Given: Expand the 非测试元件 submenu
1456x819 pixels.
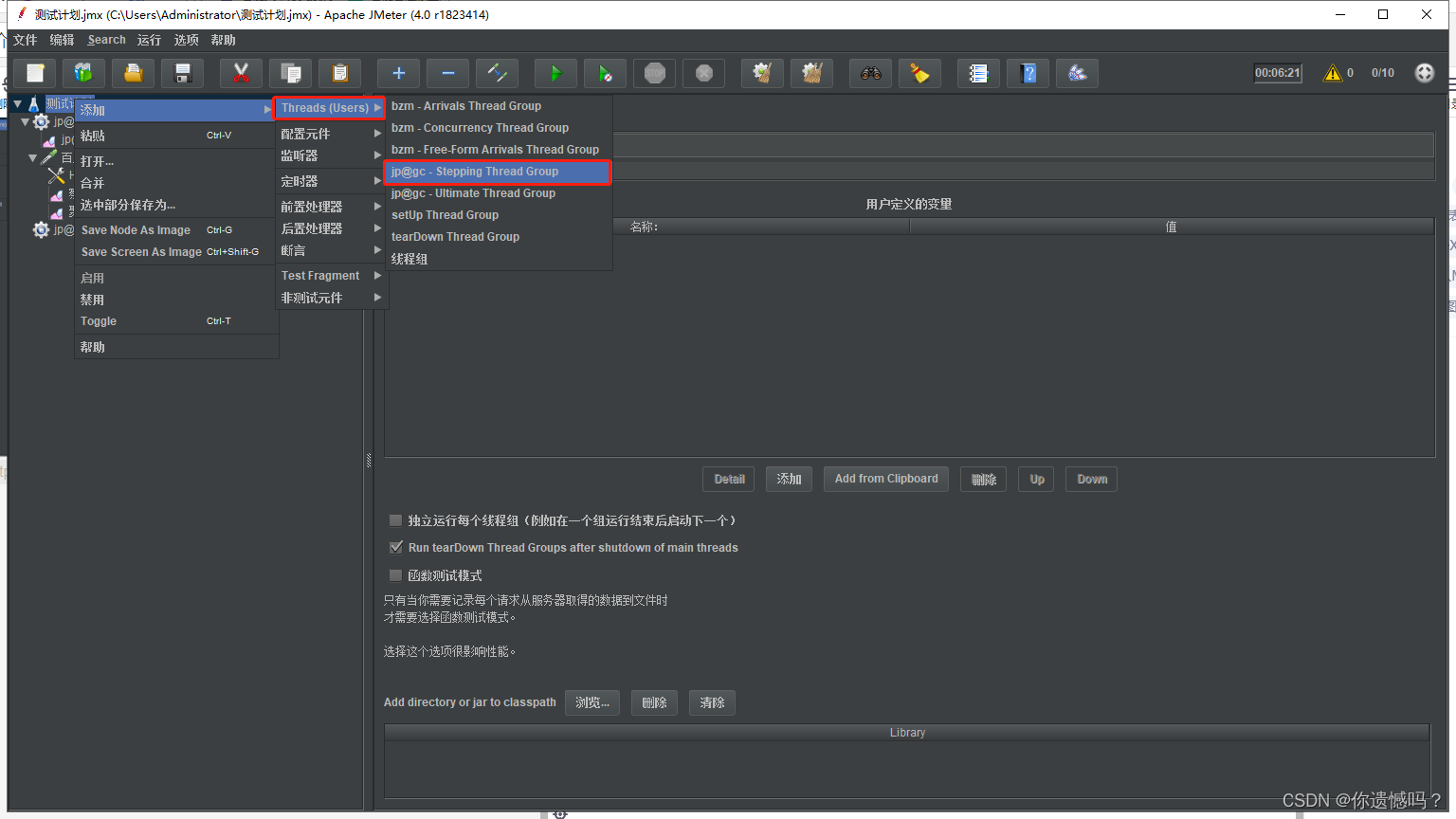Looking at the screenshot, I should coord(331,298).
